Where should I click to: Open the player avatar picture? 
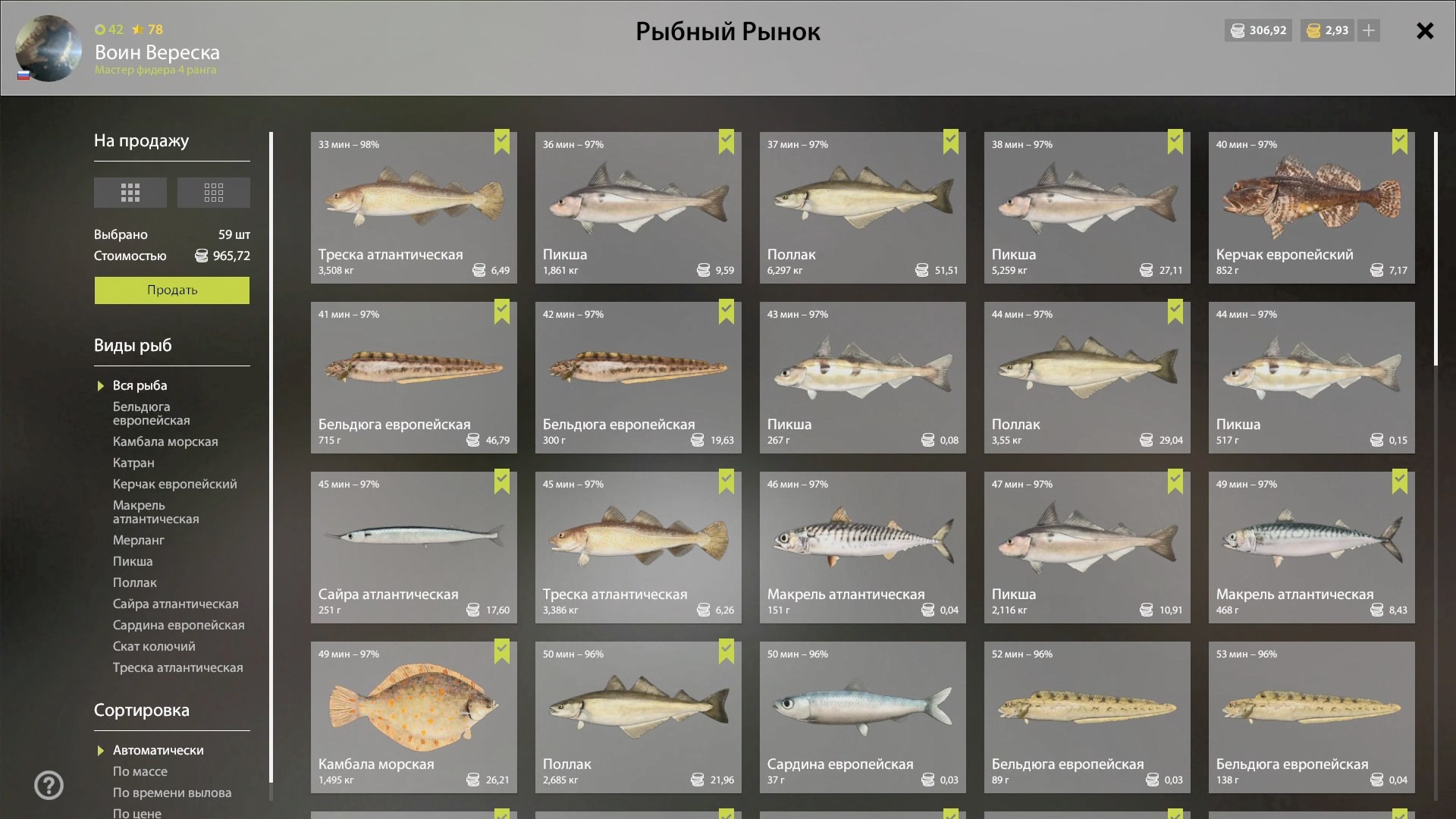[x=49, y=49]
